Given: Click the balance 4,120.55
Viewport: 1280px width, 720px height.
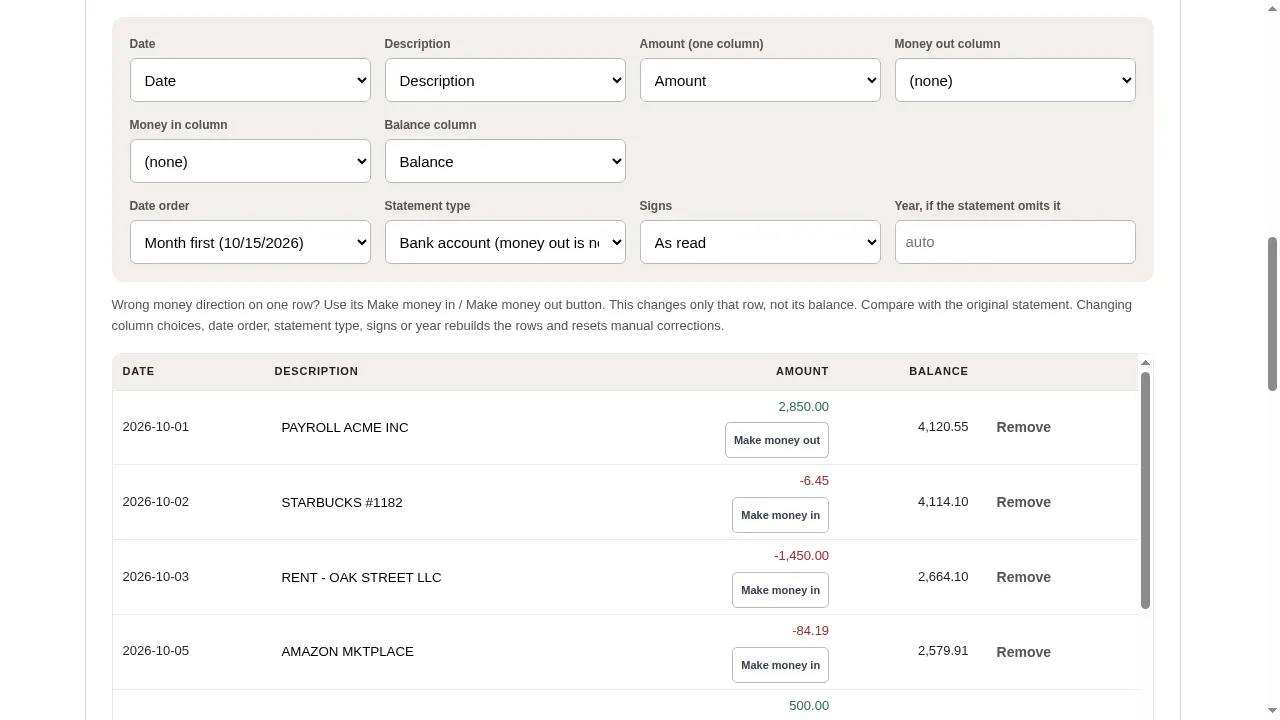Looking at the screenshot, I should [x=943, y=427].
